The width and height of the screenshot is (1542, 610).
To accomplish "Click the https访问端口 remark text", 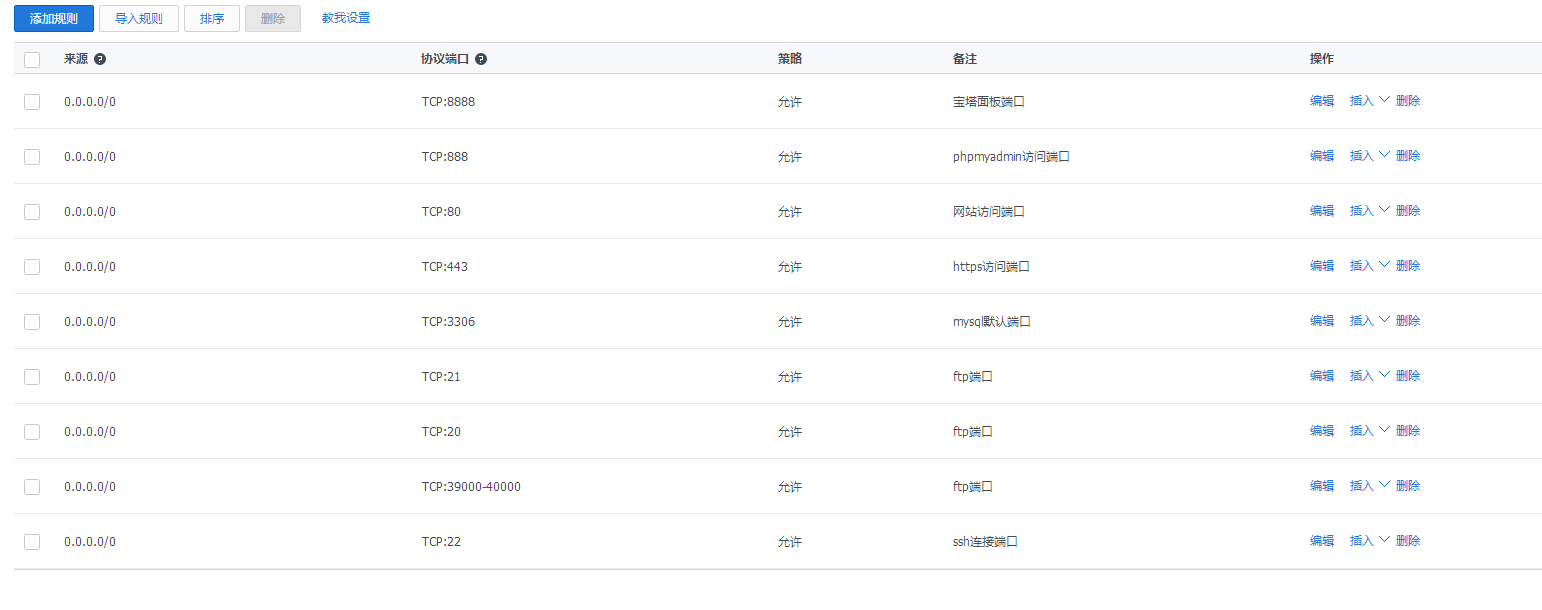I will [992, 267].
